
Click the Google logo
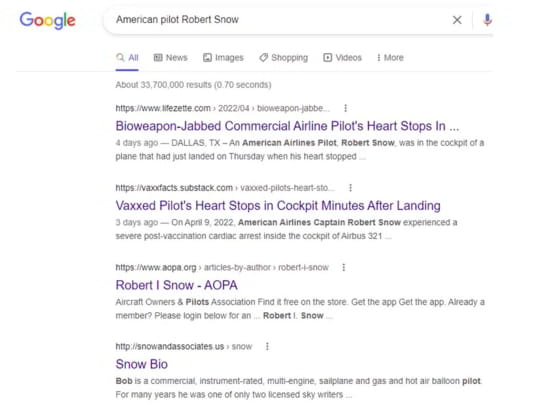(x=47, y=20)
